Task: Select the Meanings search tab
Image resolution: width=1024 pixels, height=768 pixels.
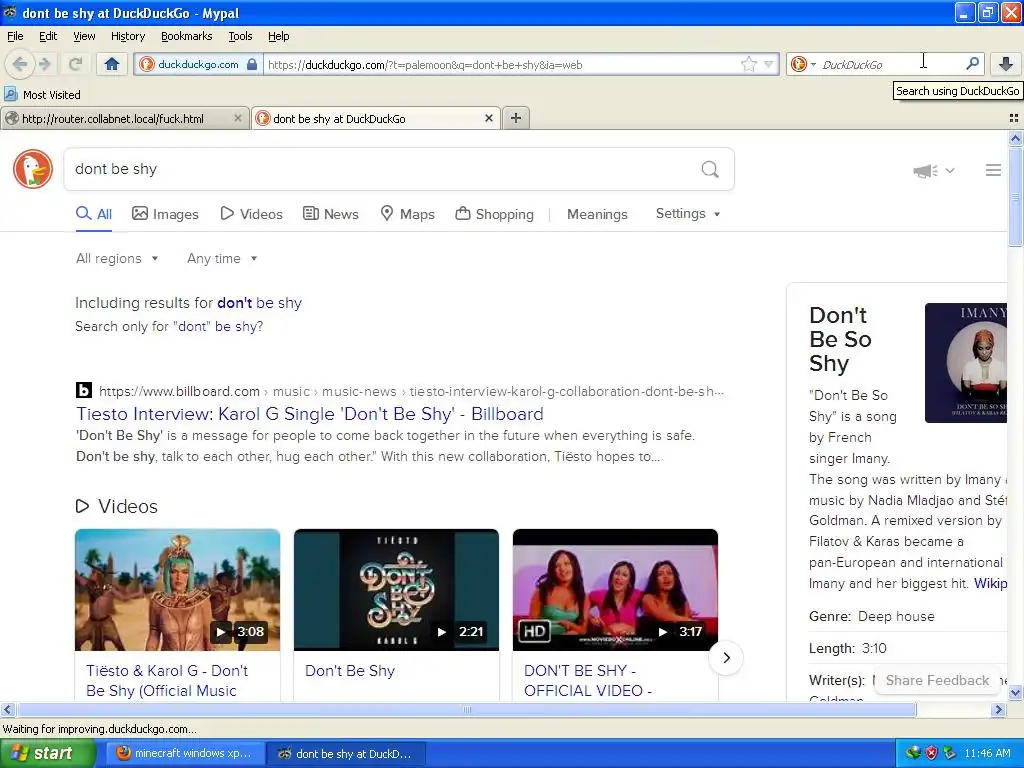Action: pos(597,214)
